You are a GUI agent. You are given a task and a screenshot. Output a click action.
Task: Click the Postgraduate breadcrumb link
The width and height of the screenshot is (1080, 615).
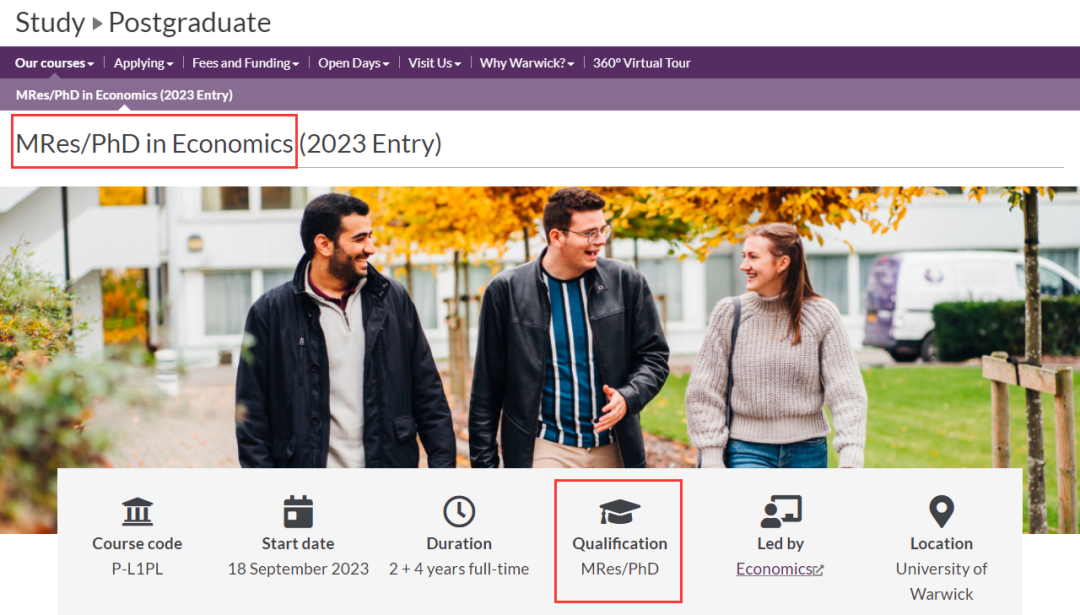pos(190,23)
